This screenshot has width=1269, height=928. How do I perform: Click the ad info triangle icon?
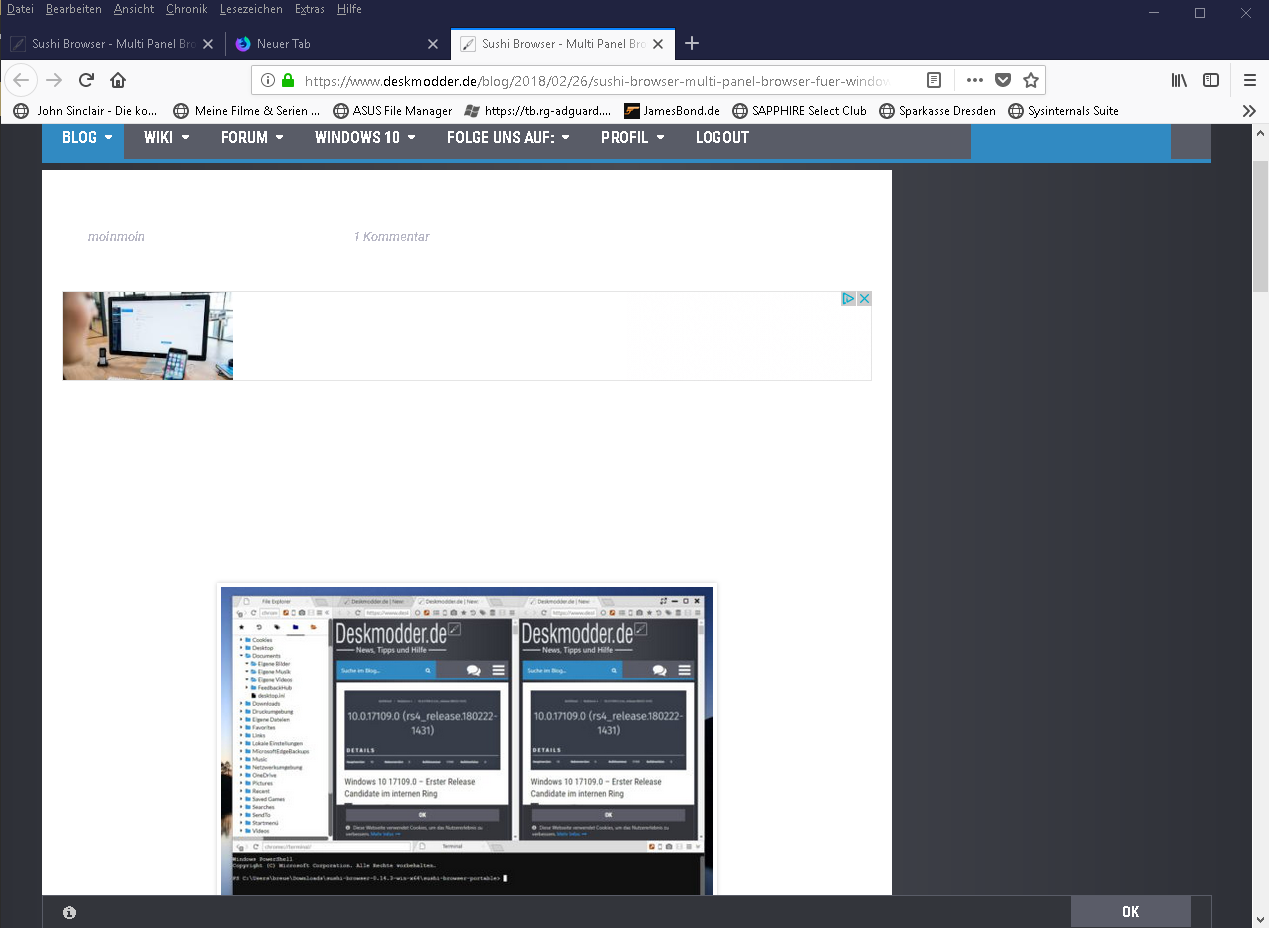pos(848,299)
